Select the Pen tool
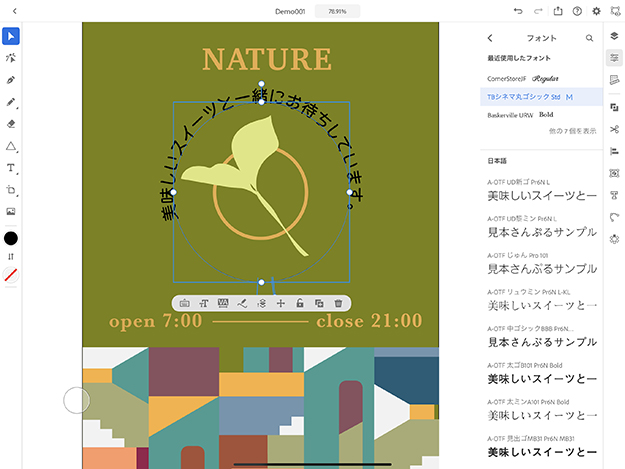 (11, 80)
